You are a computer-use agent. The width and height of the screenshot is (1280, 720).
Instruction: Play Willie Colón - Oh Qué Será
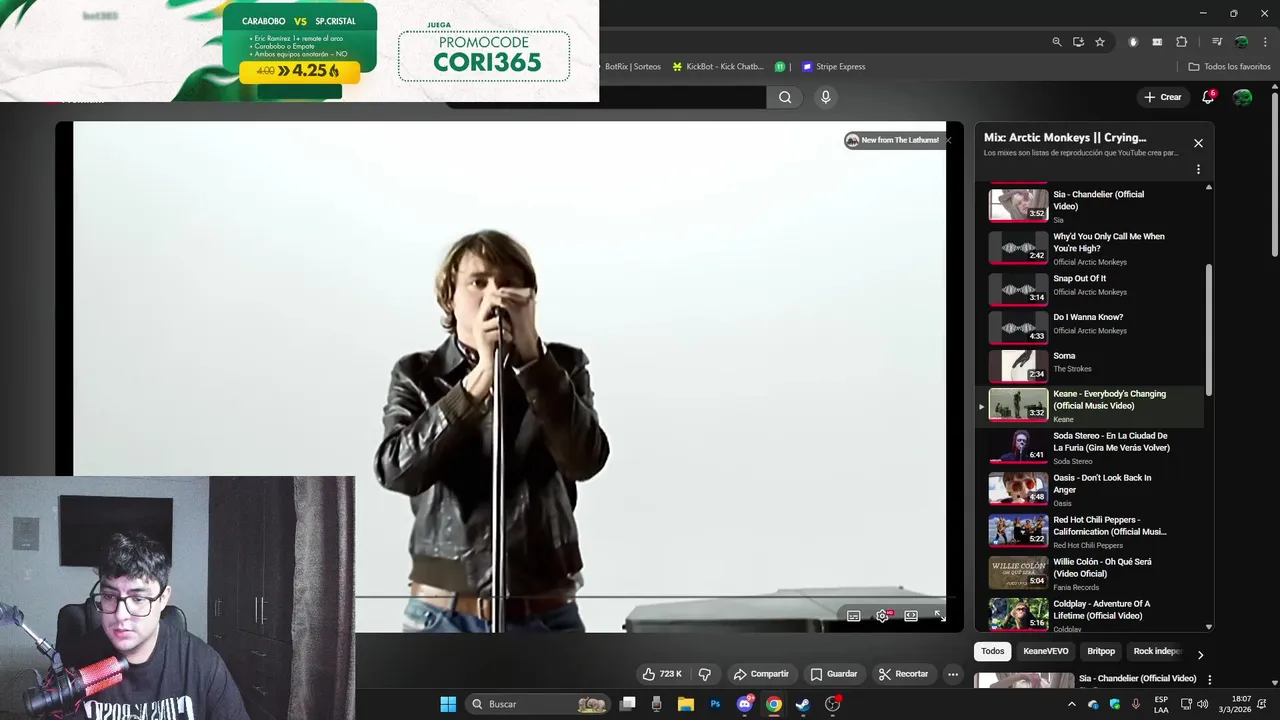pyautogui.click(x=1090, y=573)
